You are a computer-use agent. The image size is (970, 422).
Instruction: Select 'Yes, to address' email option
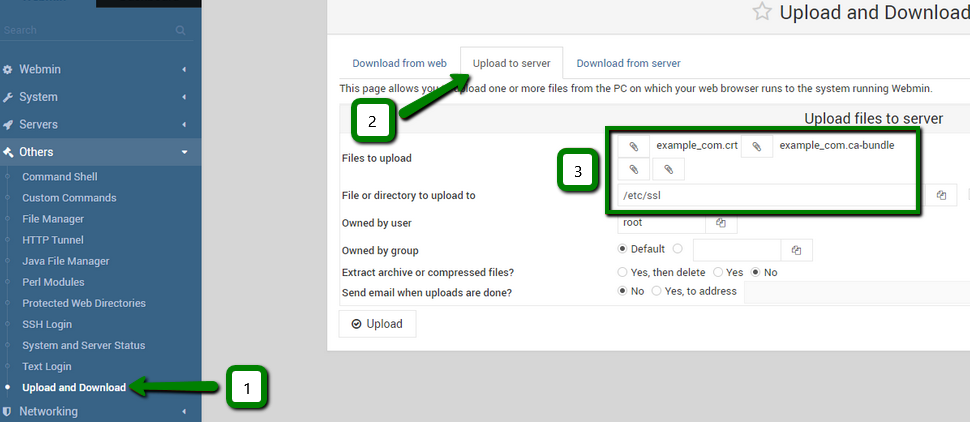(x=656, y=291)
